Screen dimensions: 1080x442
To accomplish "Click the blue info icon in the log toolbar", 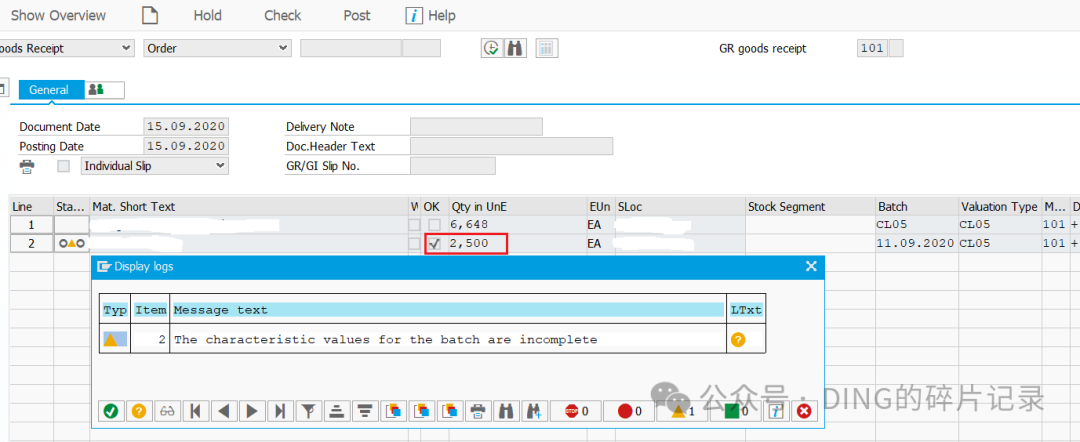I will (776, 411).
